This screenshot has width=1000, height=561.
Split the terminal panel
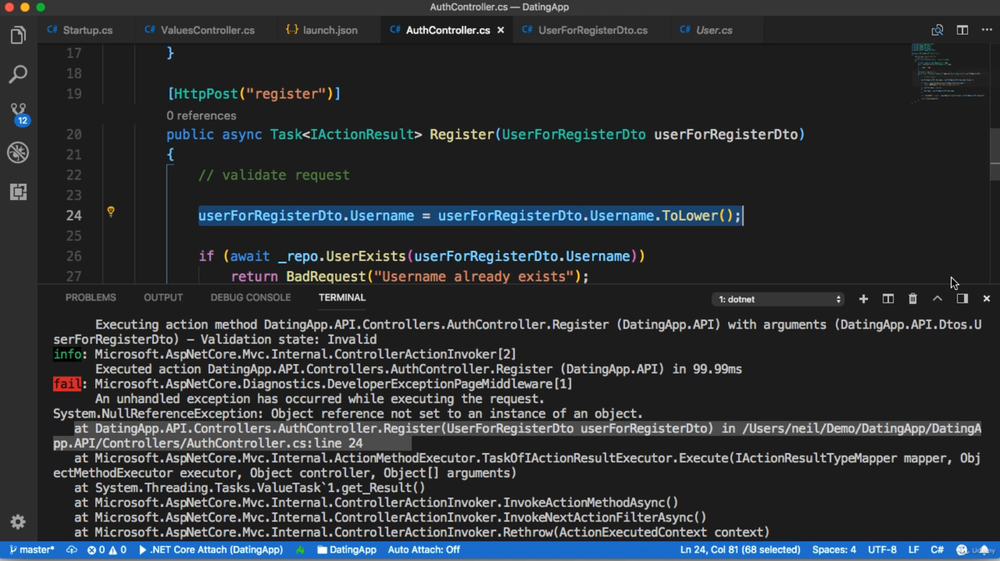(888, 298)
